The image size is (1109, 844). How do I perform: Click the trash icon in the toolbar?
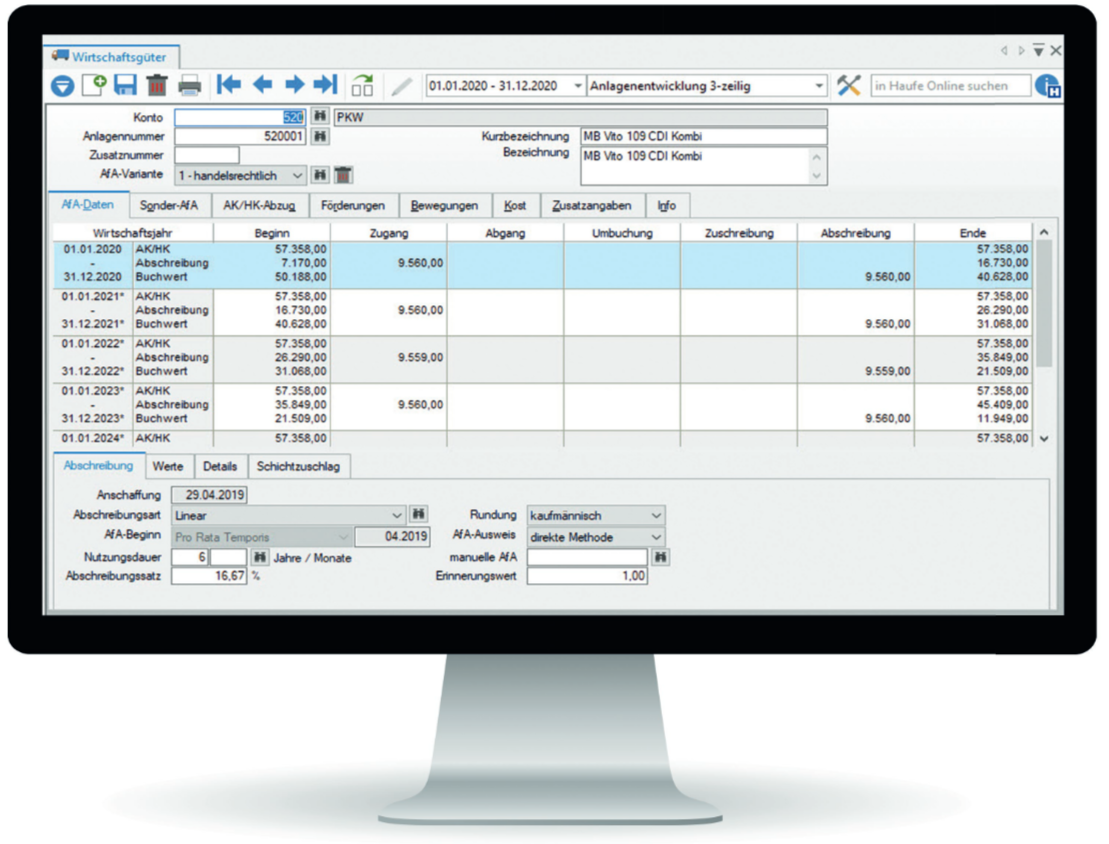point(157,86)
